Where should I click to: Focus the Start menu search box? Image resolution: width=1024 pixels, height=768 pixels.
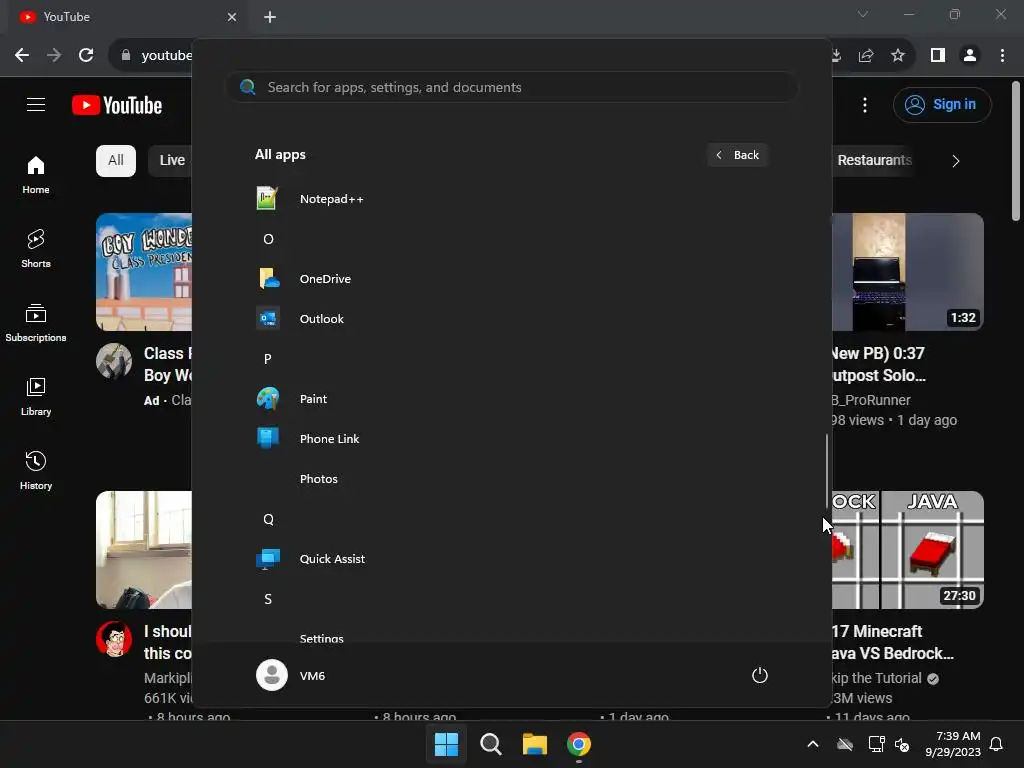tap(511, 87)
